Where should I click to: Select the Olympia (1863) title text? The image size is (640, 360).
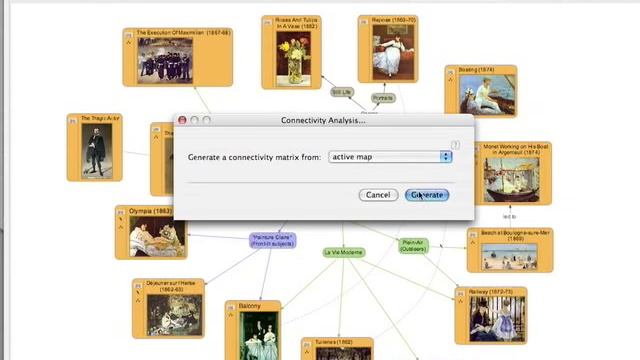point(150,211)
